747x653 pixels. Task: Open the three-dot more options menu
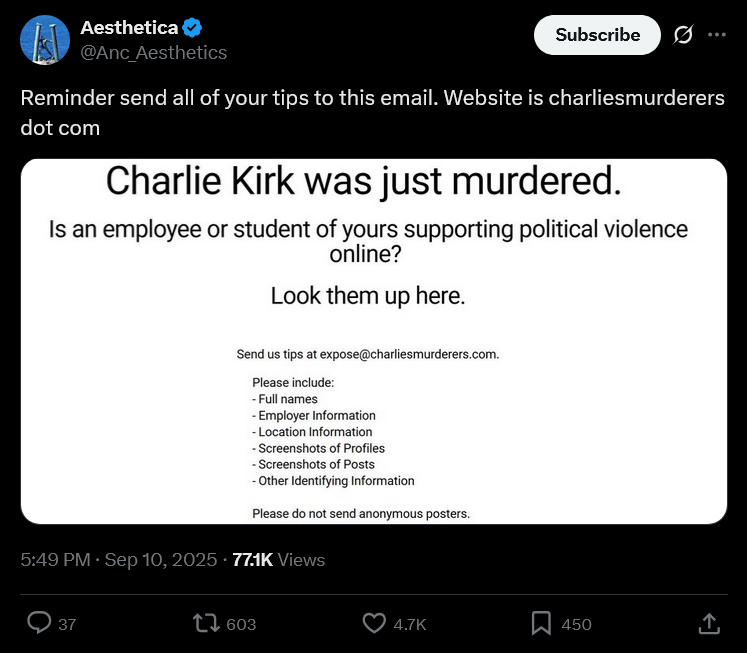(x=716, y=34)
